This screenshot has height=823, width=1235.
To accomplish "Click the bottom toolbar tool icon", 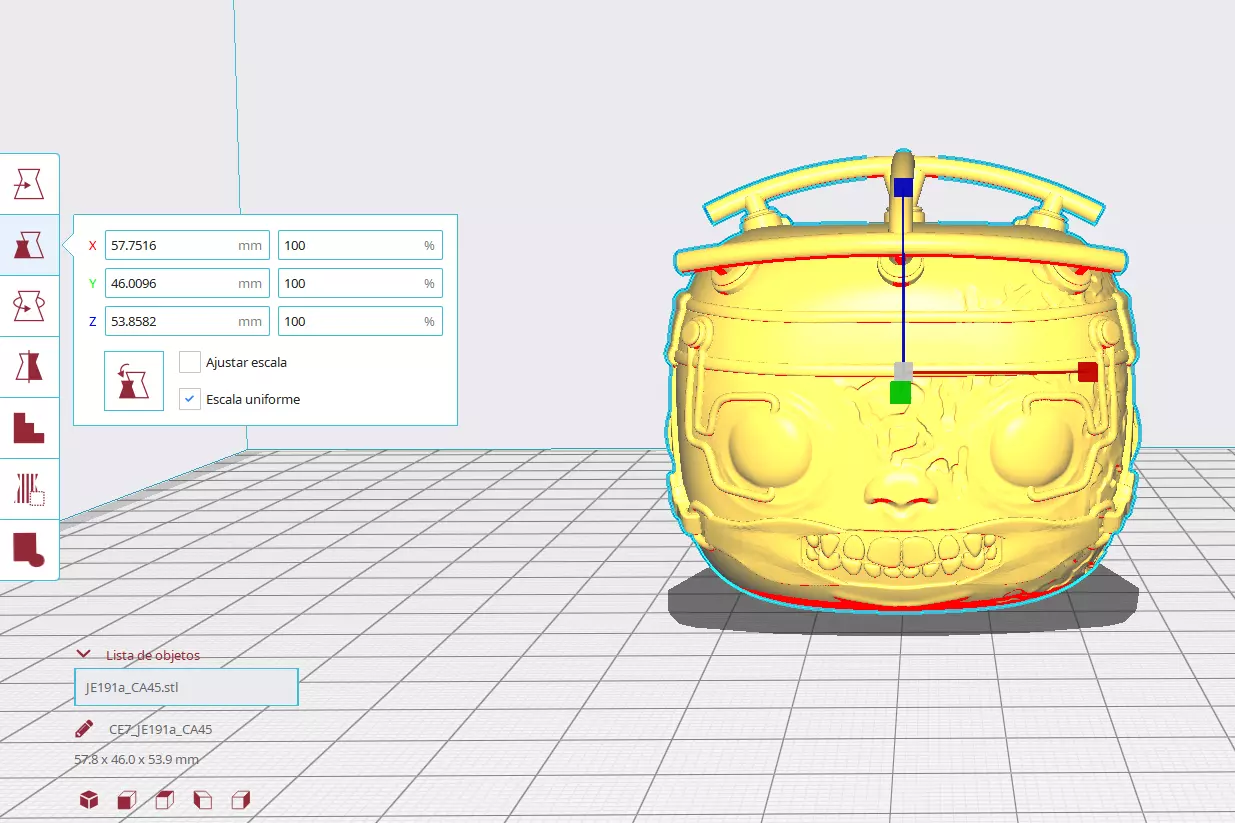I will point(29,550).
